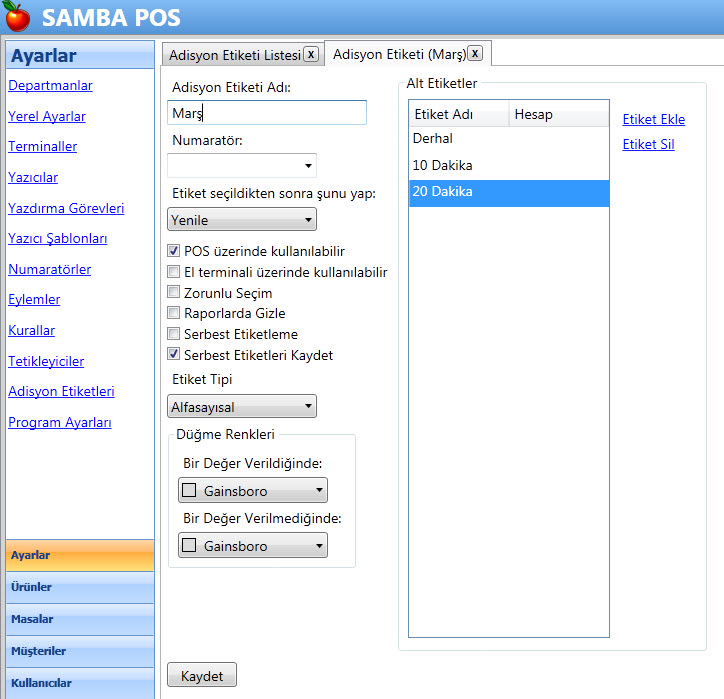The height and width of the screenshot is (699, 724).
Task: Switch to Adisyon Etiketi Listesi tab
Action: [x=234, y=55]
